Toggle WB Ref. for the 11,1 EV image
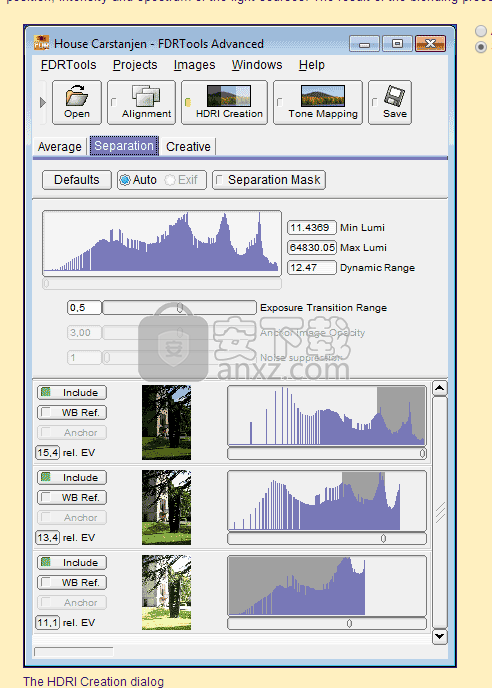Image resolution: width=492 pixels, height=688 pixels. tap(72, 583)
